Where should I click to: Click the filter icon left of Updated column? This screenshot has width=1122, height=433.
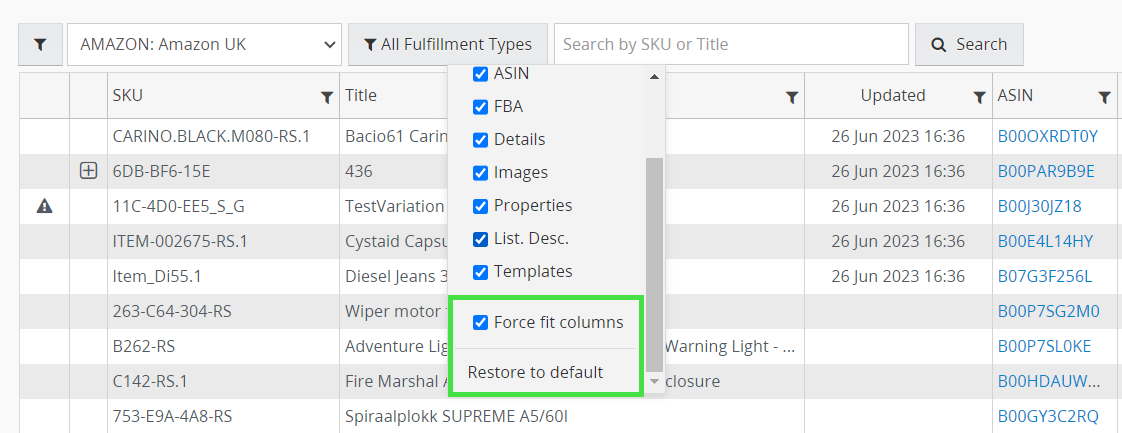(791, 97)
